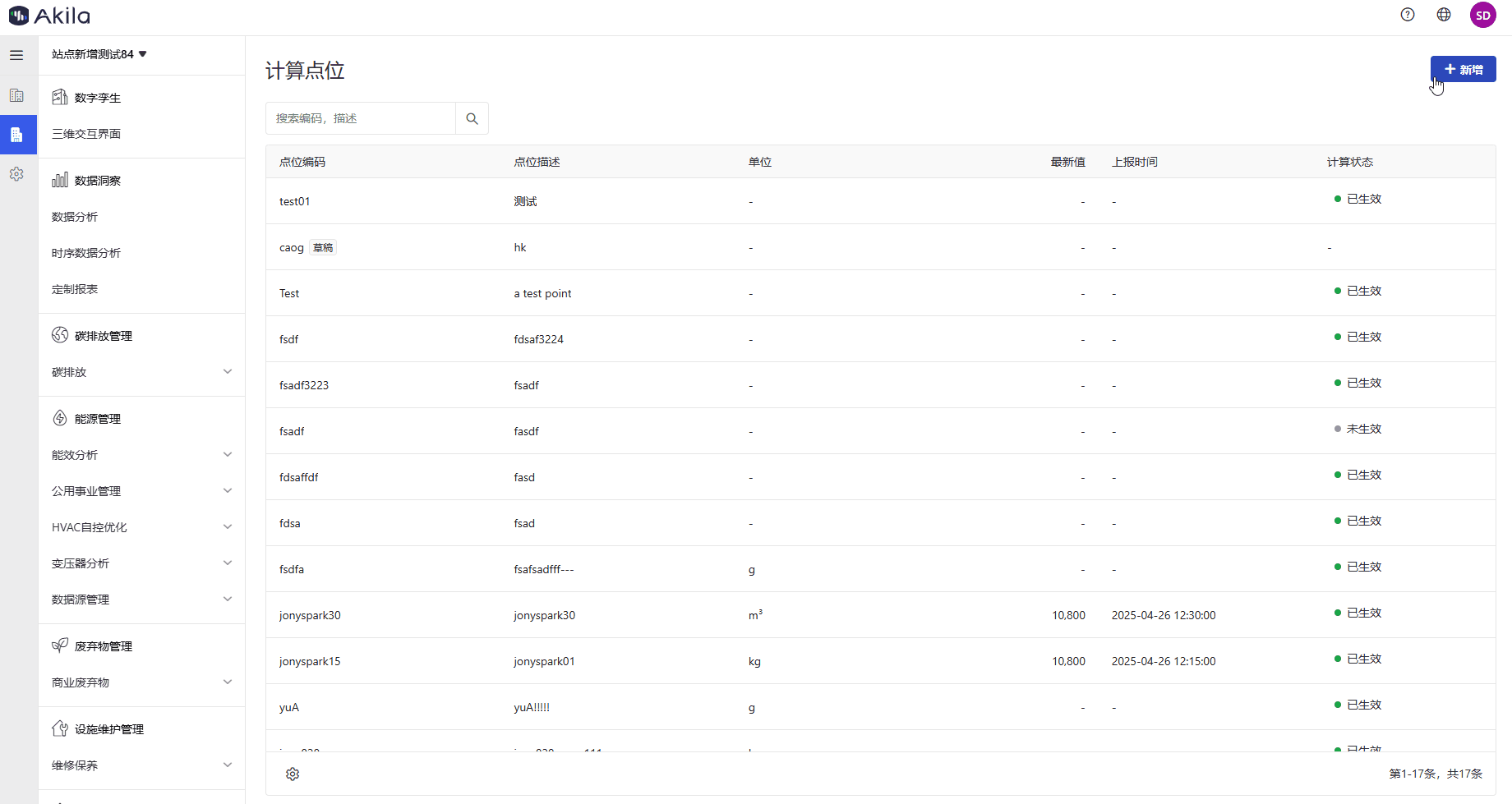
Task: Click the fdsaf3224 description
Action: point(539,339)
